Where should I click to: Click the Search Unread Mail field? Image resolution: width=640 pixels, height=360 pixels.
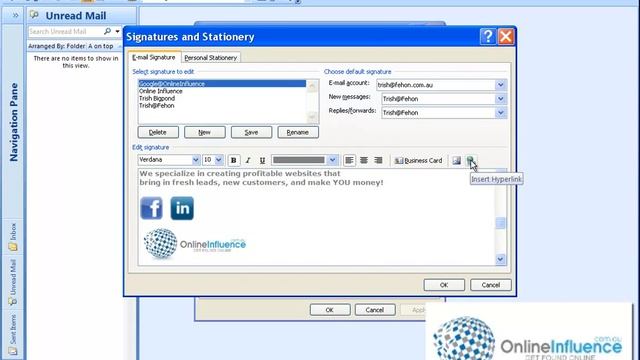(65, 31)
